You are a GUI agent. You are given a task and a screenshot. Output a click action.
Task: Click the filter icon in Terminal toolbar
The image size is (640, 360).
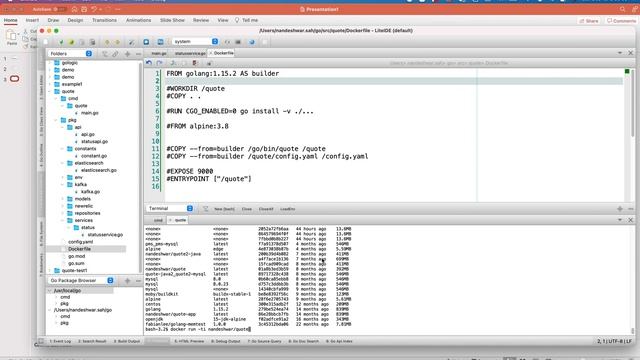[205, 209]
